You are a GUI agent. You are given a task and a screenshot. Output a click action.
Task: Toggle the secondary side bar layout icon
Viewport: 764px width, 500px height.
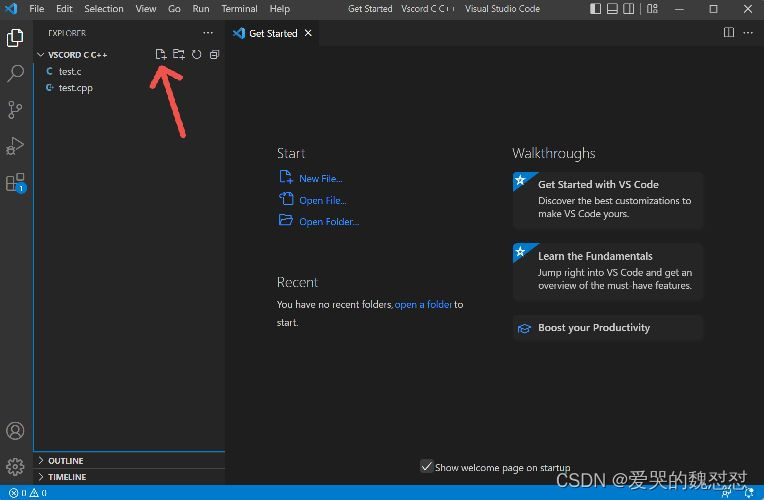(x=629, y=9)
